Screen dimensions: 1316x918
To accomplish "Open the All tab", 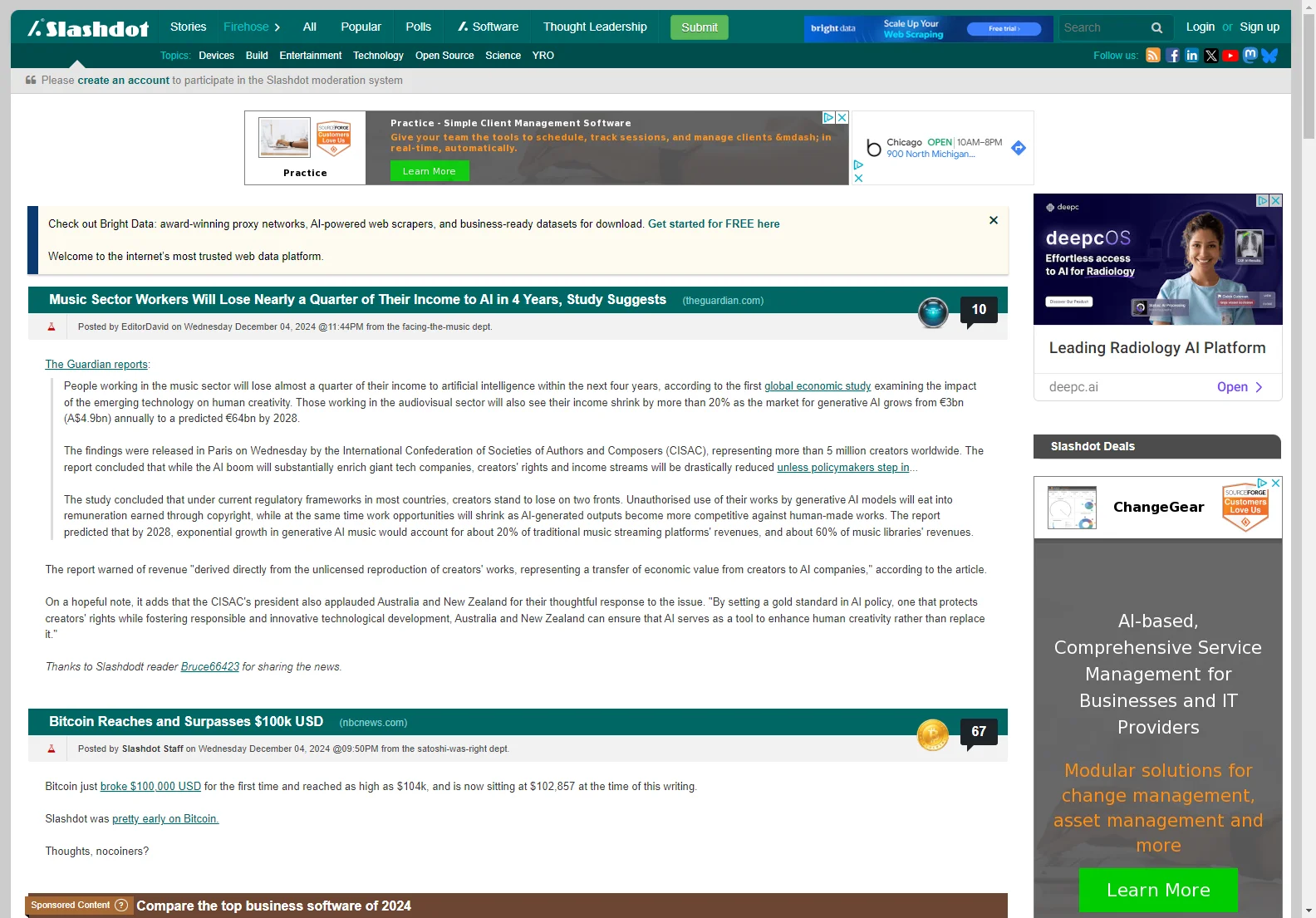I will point(310,27).
